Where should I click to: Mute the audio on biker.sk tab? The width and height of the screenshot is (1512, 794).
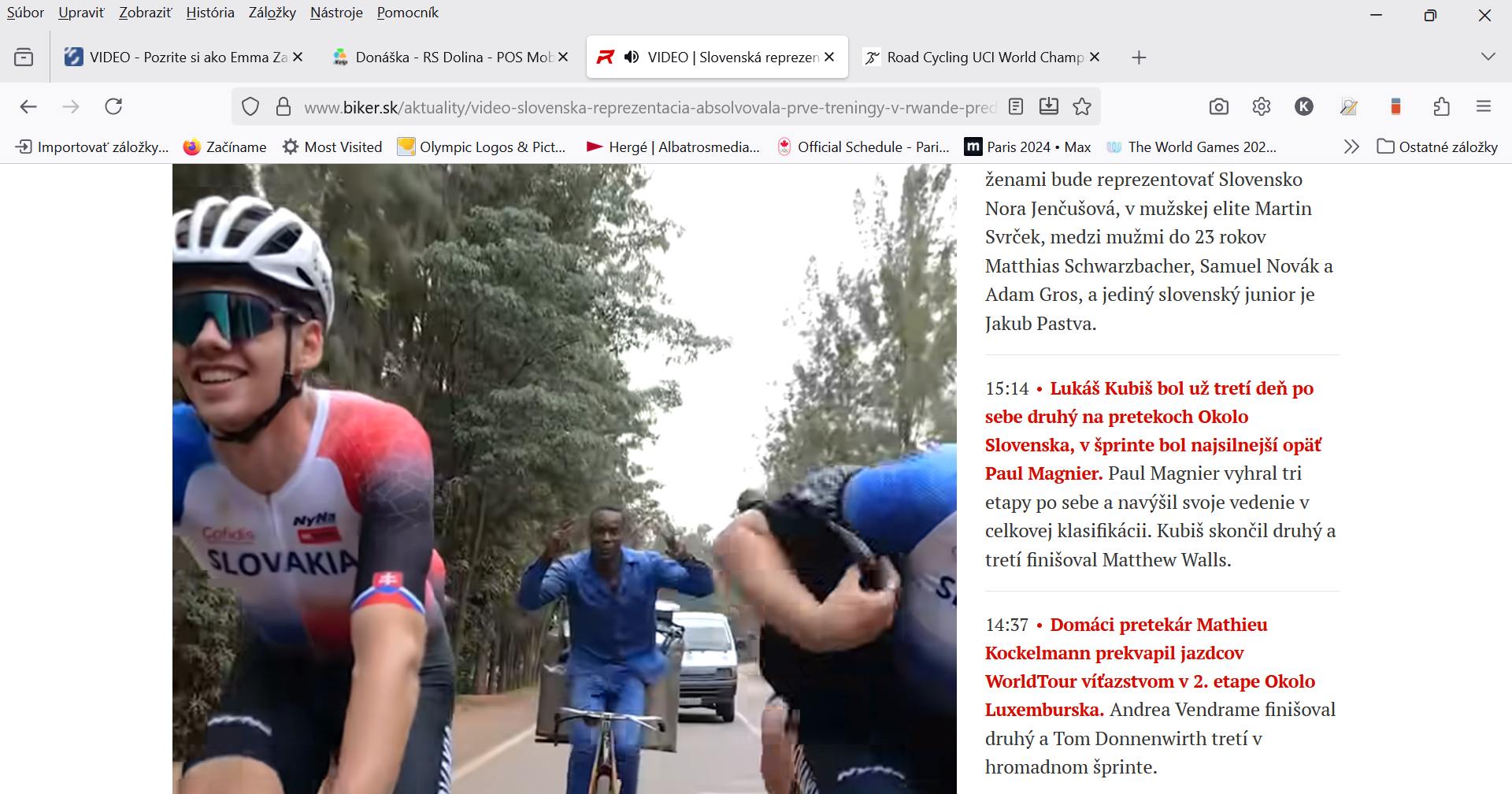[632, 57]
